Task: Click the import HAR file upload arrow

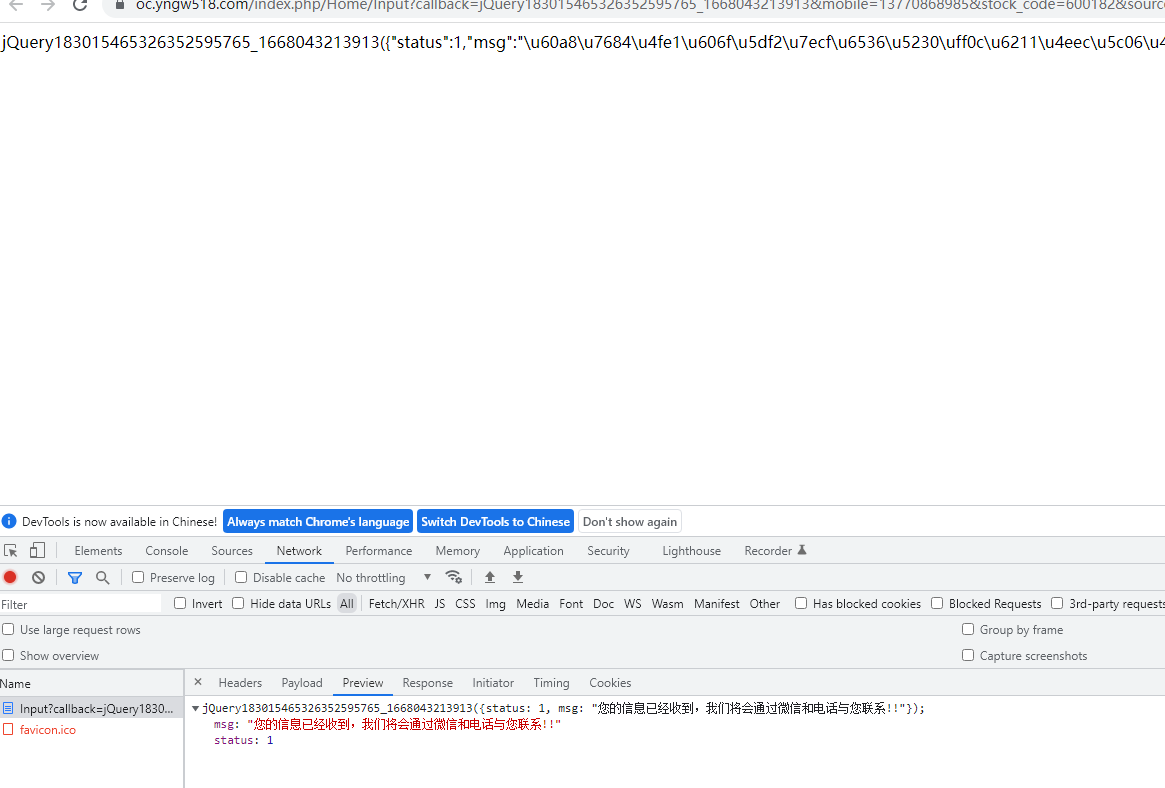Action: coord(490,577)
